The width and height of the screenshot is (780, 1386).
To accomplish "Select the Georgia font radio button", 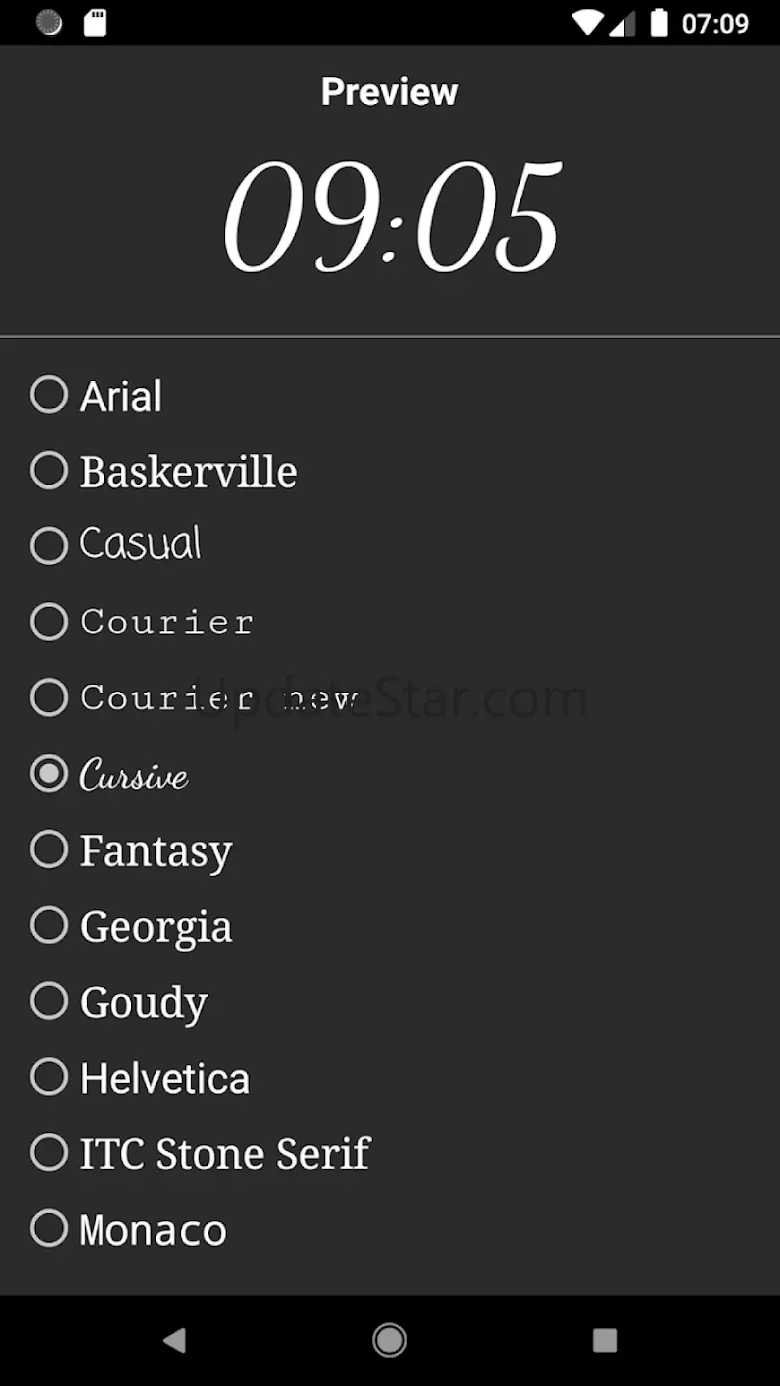I will pyautogui.click(x=49, y=926).
